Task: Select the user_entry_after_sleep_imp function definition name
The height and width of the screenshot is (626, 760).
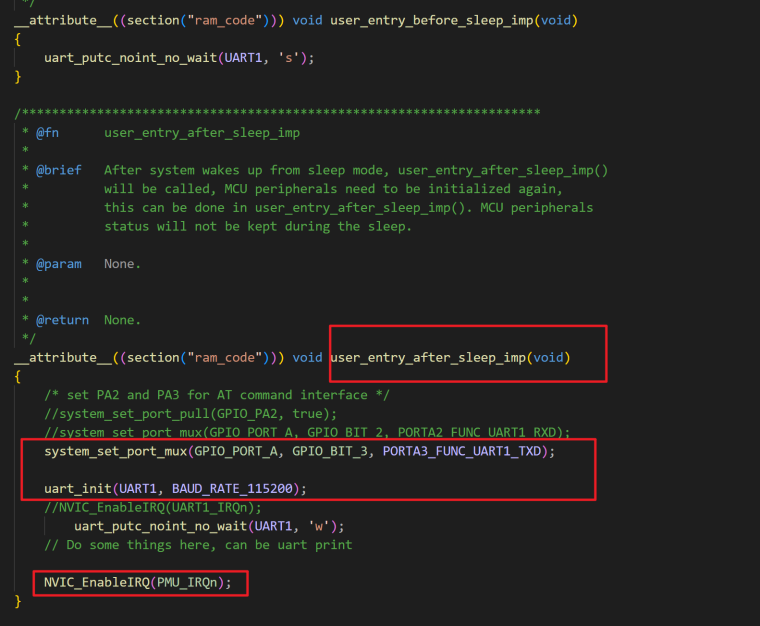Action: (429, 357)
